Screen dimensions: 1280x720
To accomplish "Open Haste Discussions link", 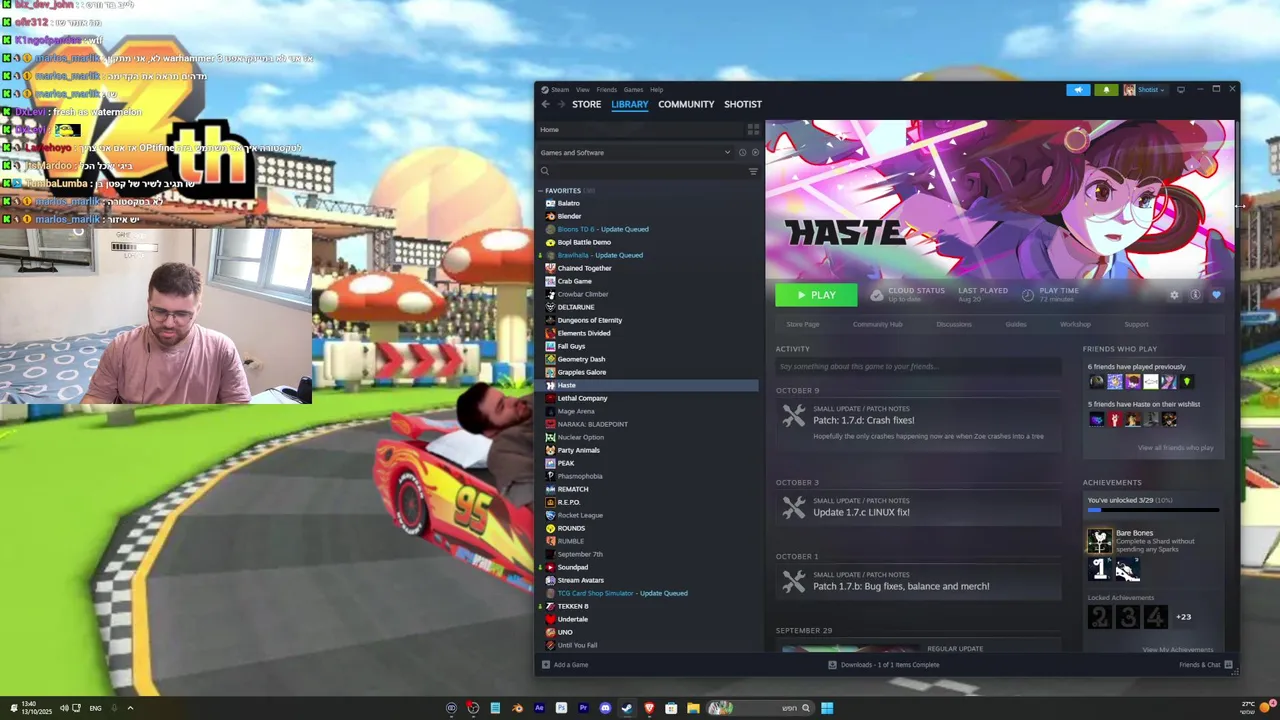I will click(954, 324).
